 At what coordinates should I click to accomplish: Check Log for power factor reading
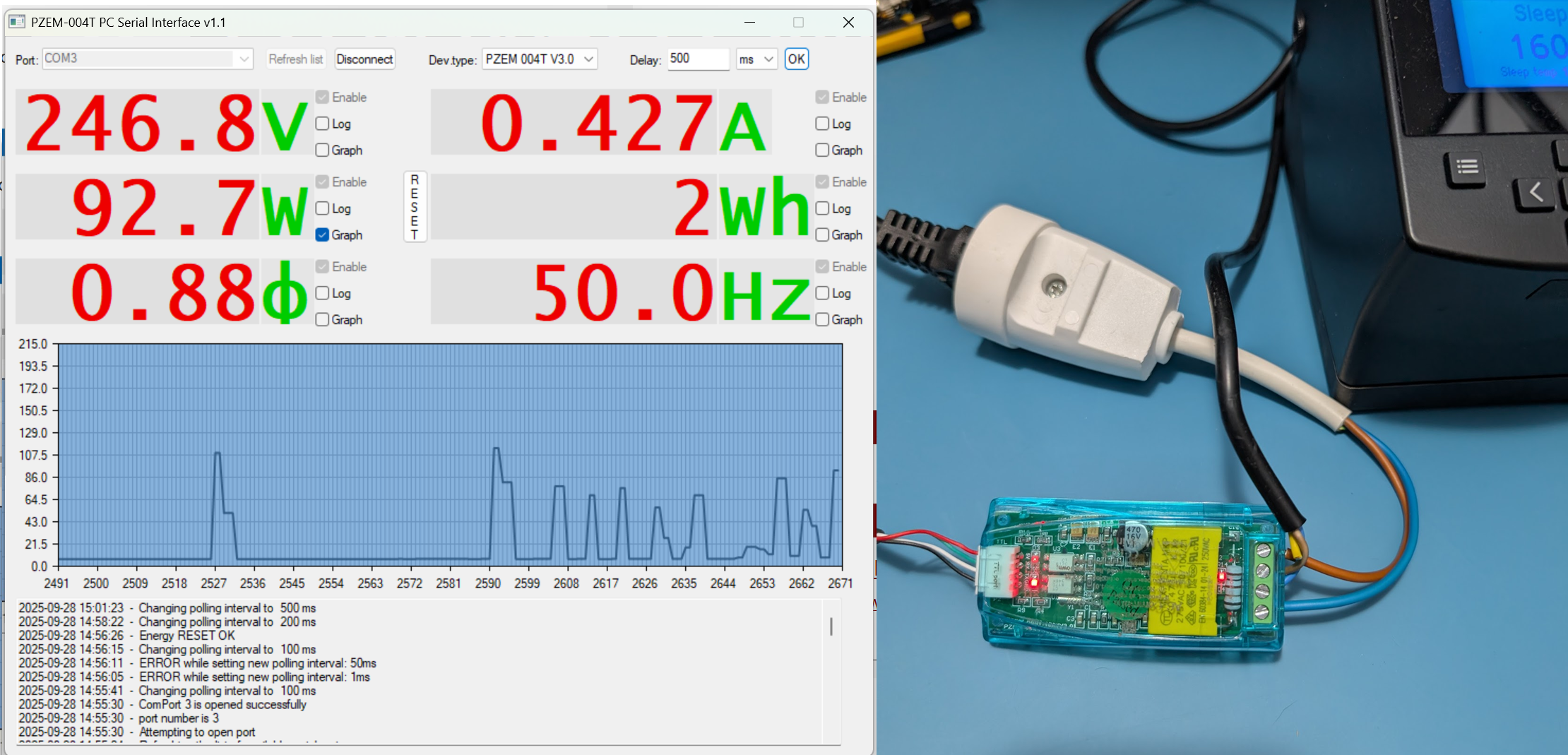(323, 294)
